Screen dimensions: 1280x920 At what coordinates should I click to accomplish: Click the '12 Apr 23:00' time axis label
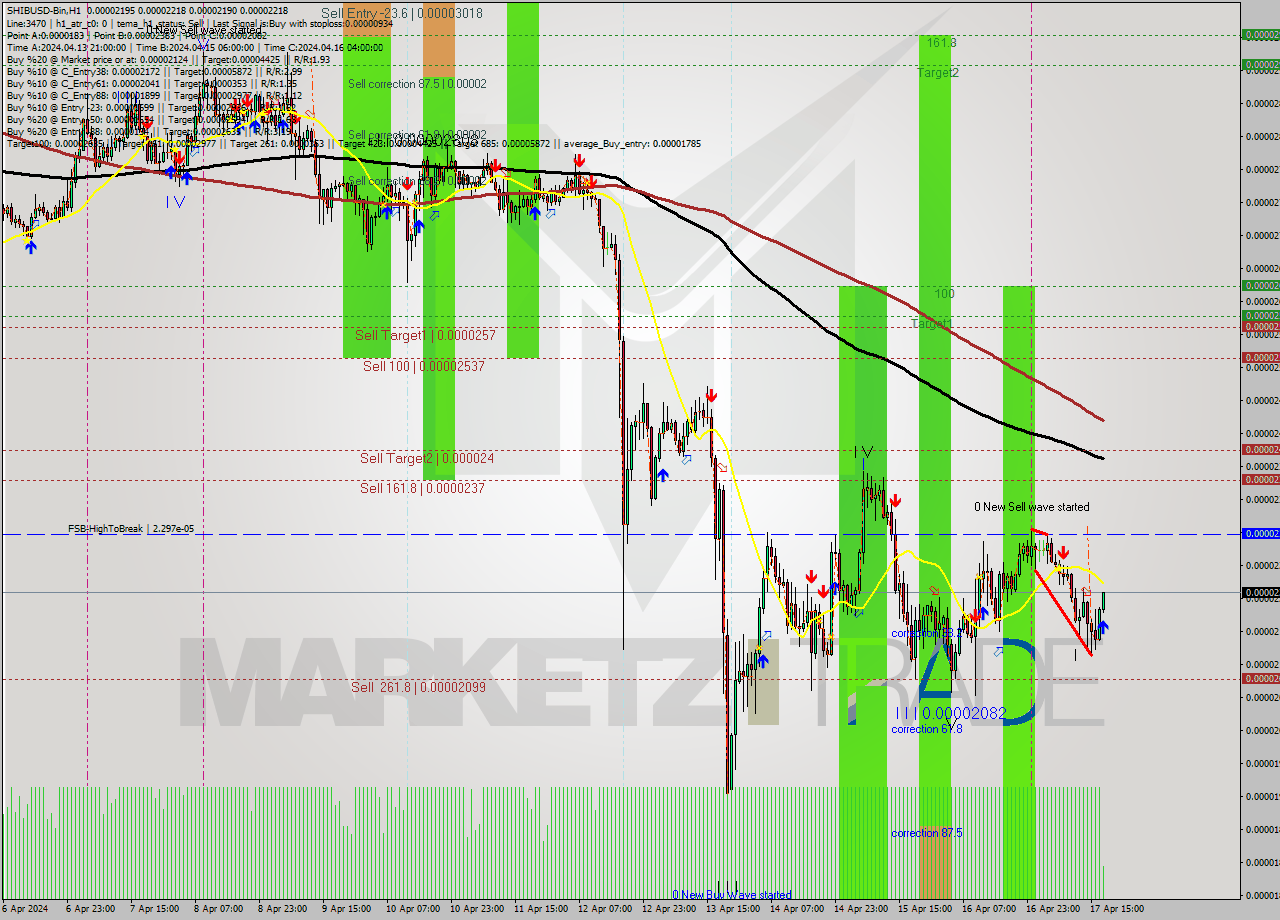pos(668,909)
